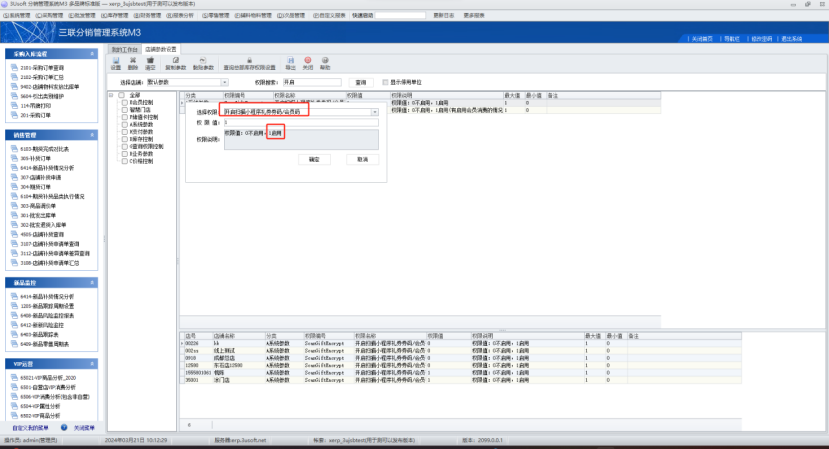Switch to the 我的工作台 tab
The height and width of the screenshot is (449, 829).
(125, 49)
